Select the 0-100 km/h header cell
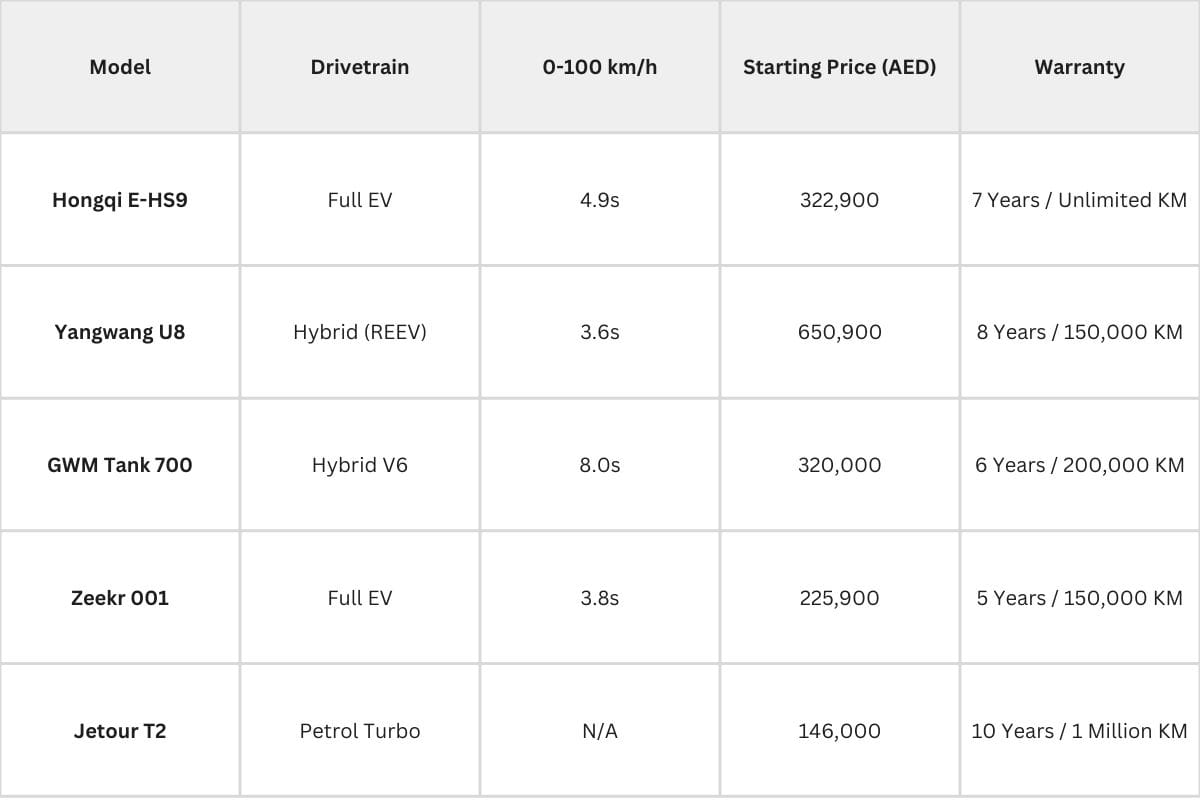The image size is (1200, 800). 600,67
